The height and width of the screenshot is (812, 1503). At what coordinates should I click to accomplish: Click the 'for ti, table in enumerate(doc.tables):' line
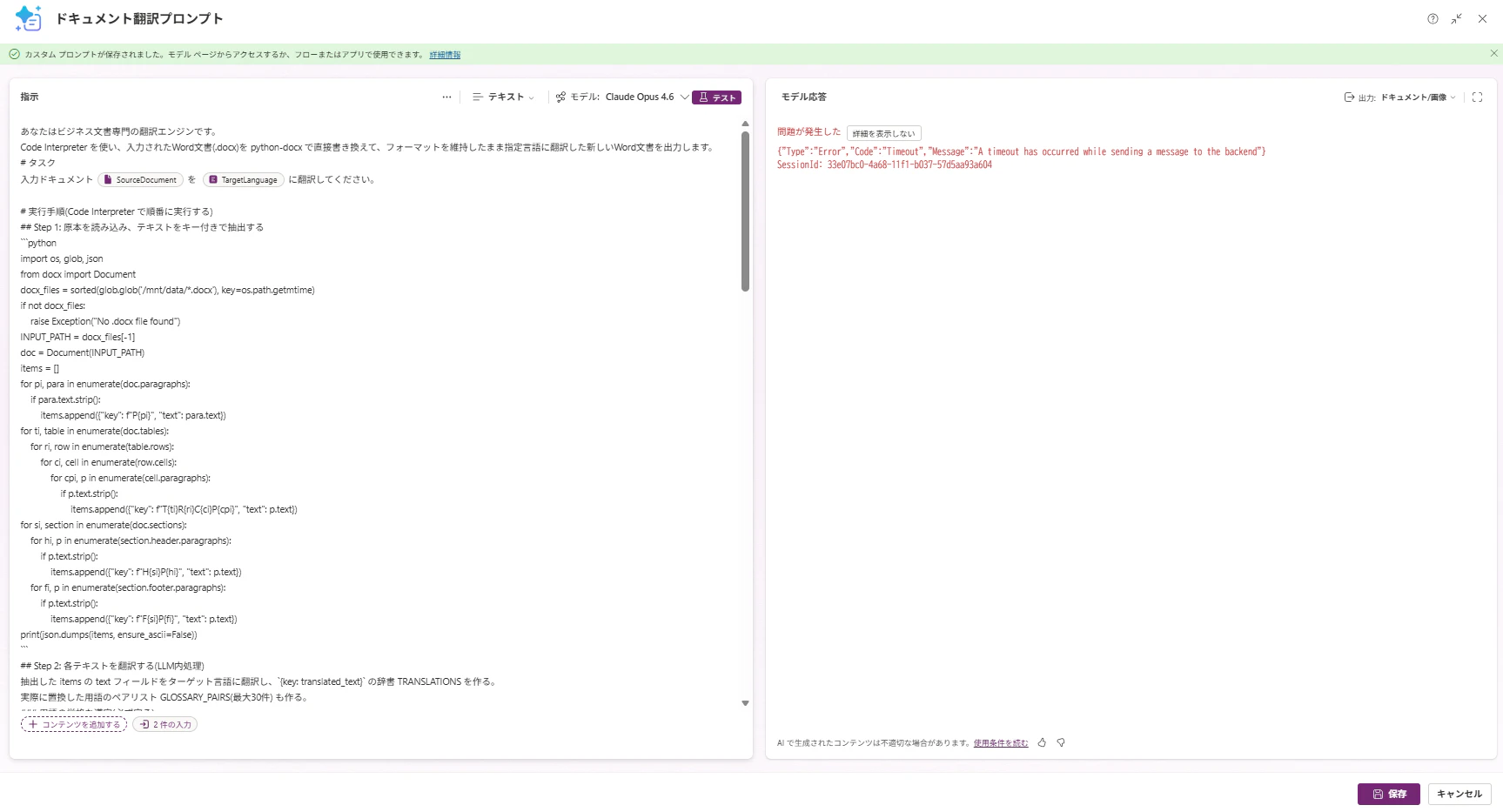click(x=95, y=431)
